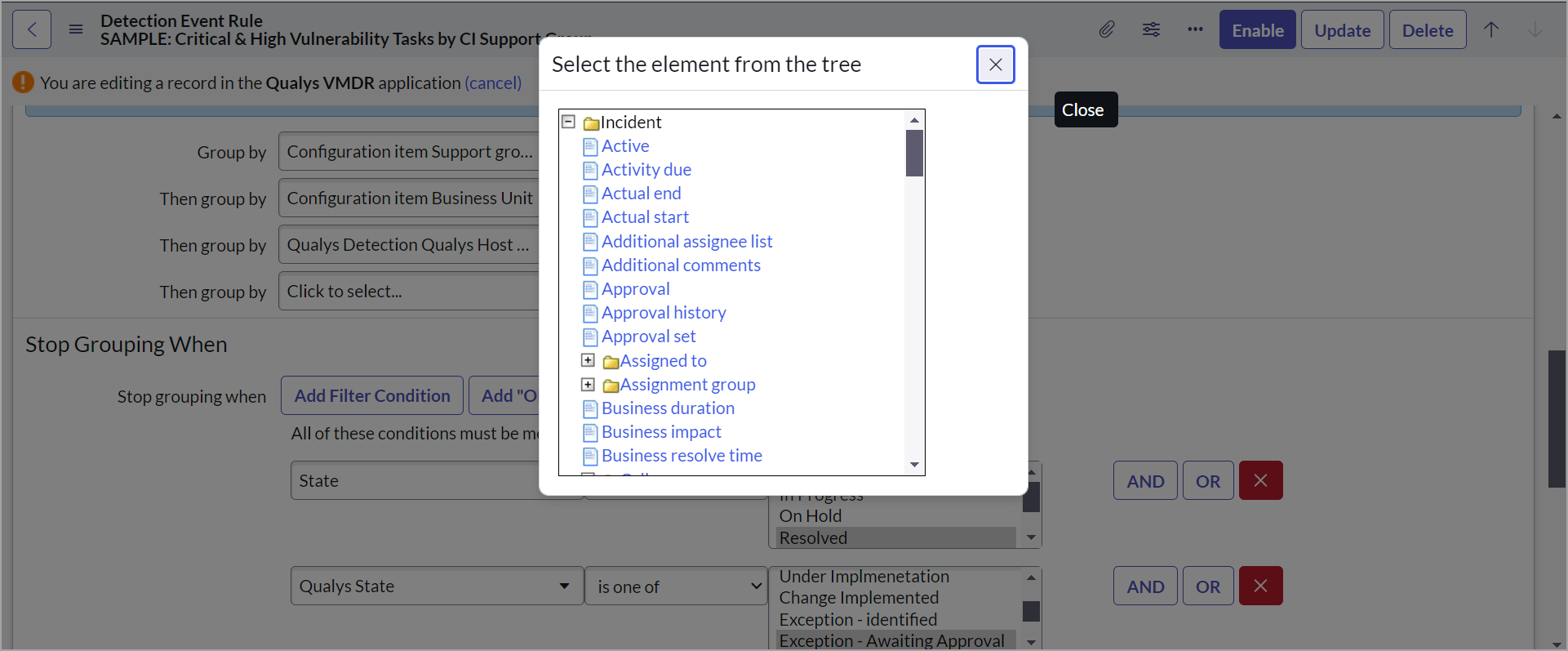Select Under Implmenetation in Qualys State list

click(895, 577)
